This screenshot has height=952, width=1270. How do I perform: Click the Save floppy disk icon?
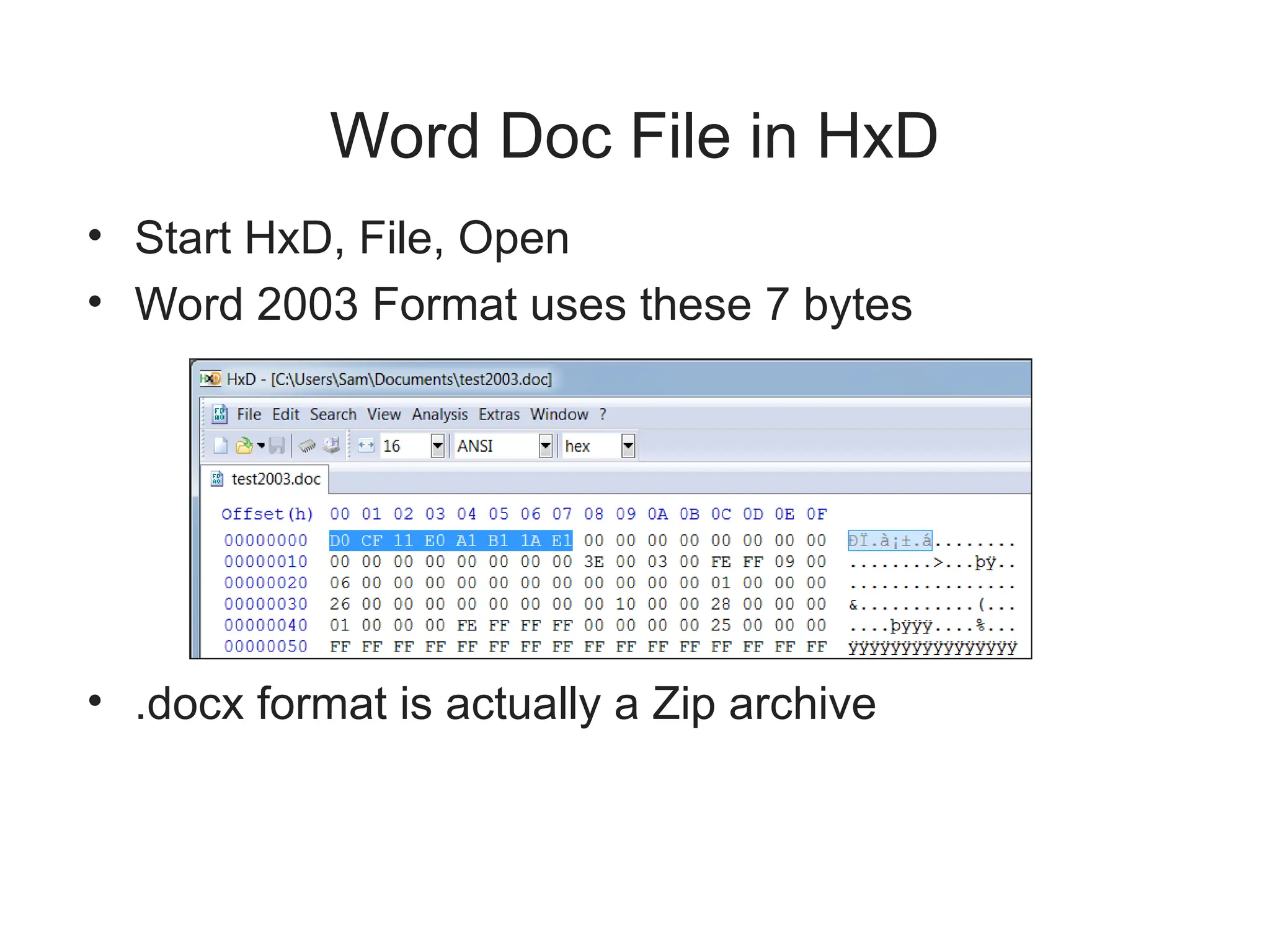pyautogui.click(x=277, y=446)
